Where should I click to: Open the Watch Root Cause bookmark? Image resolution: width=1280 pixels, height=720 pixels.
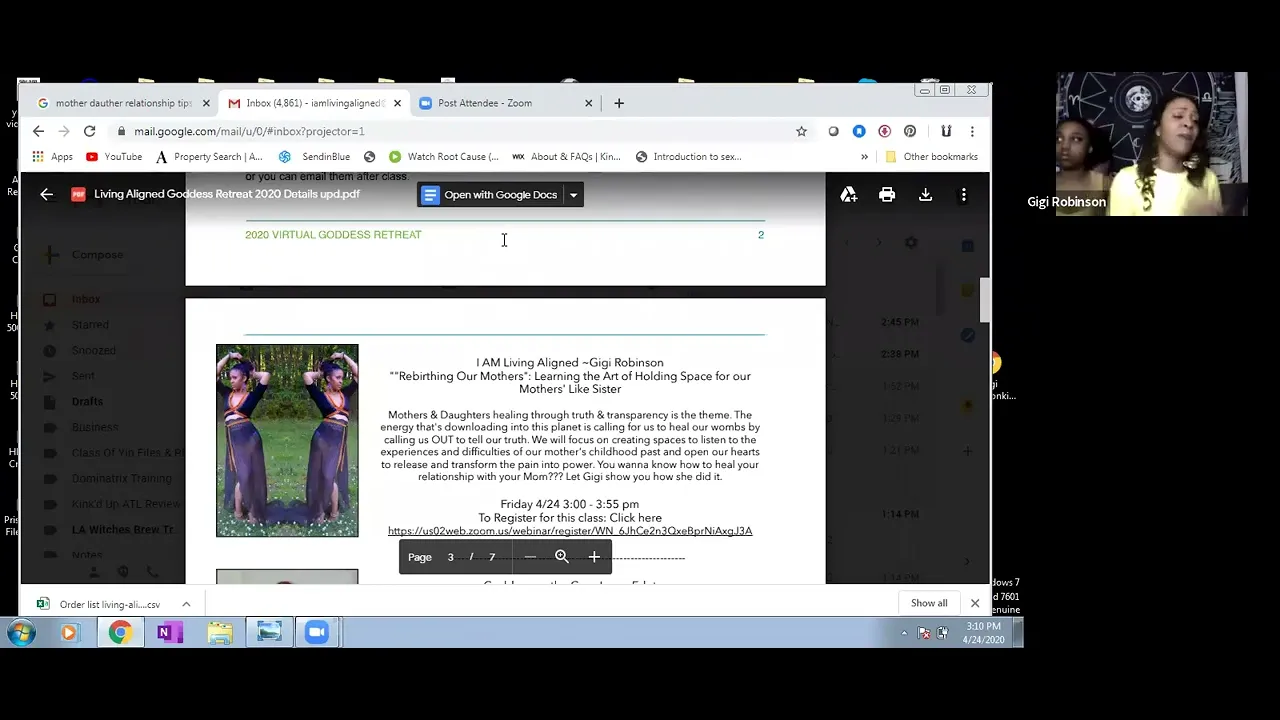(x=443, y=156)
